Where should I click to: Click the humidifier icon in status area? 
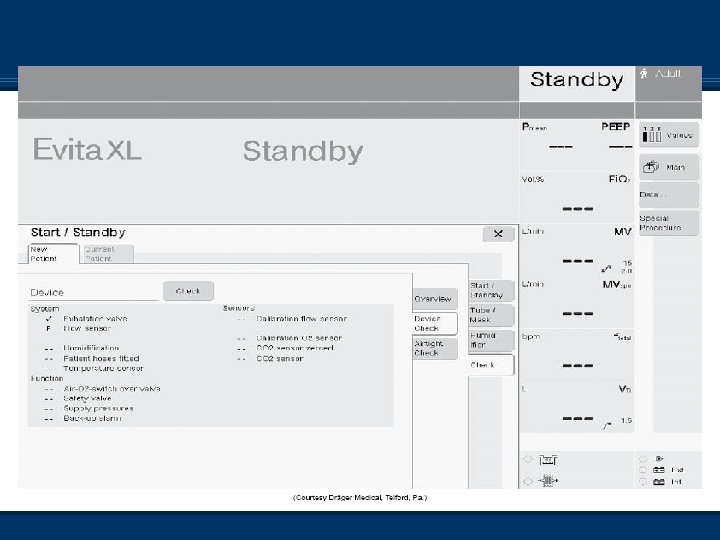pos(548,460)
